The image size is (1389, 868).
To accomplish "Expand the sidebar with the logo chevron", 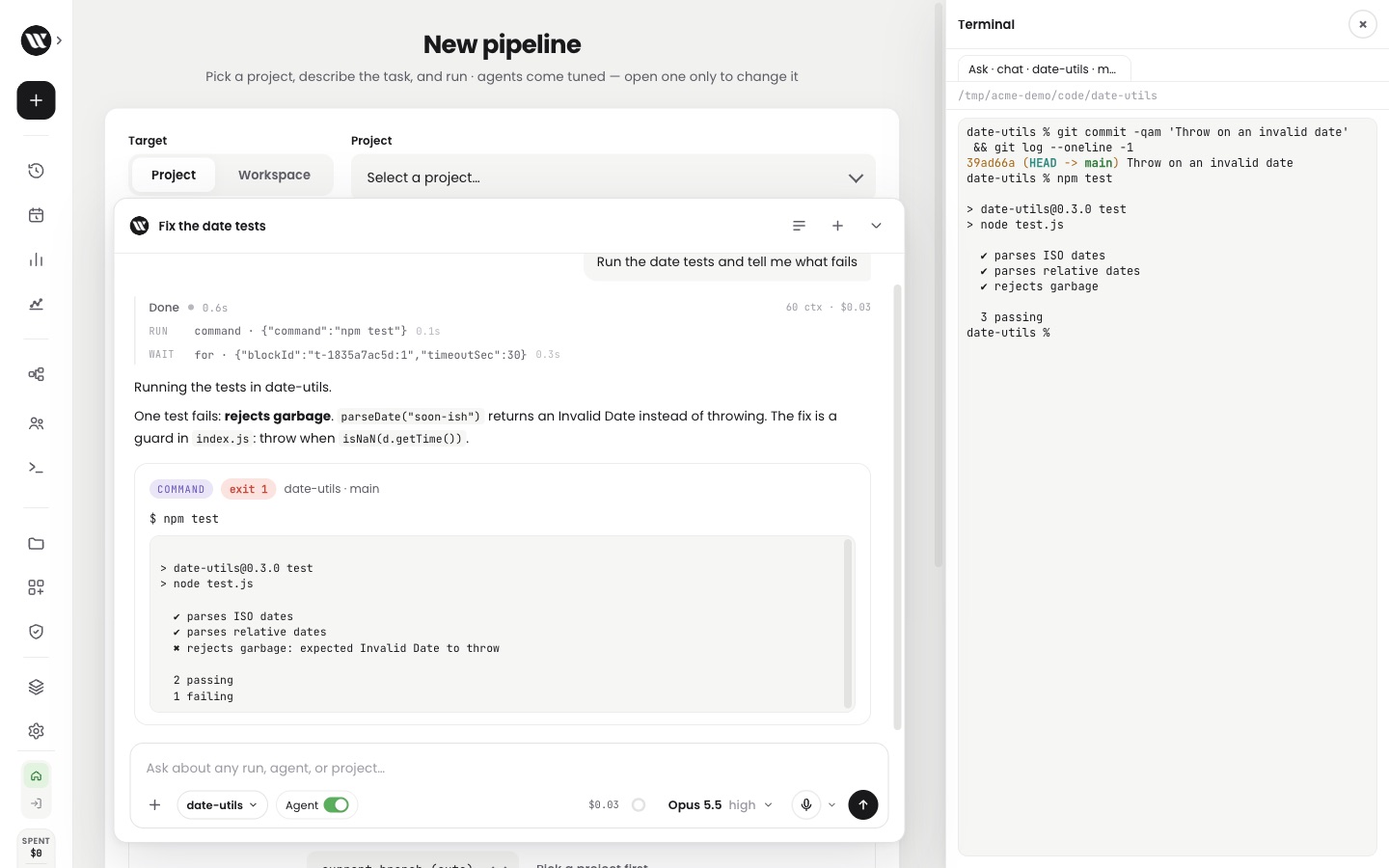I will [59, 41].
